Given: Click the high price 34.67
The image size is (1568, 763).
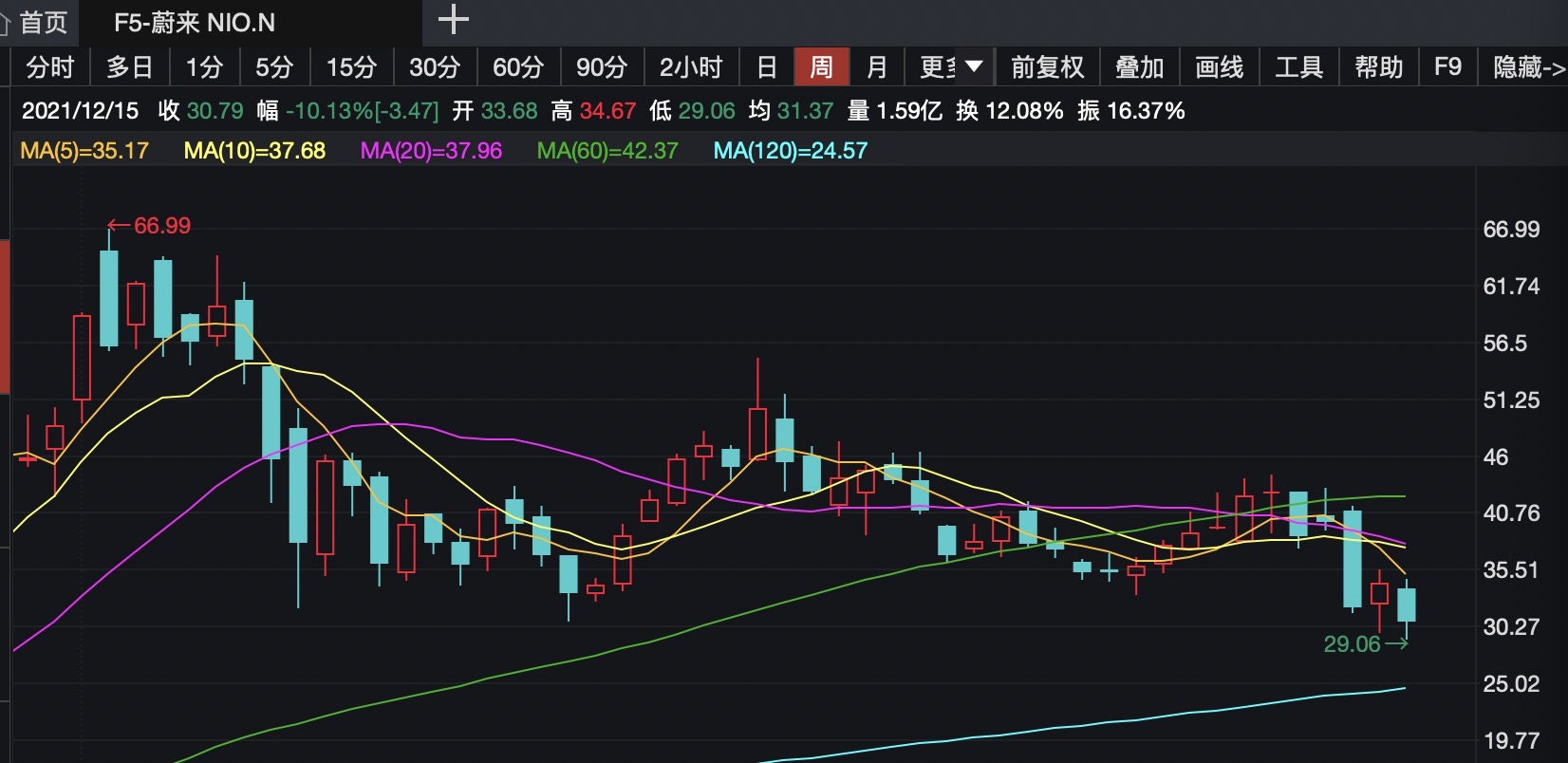Looking at the screenshot, I should (607, 111).
